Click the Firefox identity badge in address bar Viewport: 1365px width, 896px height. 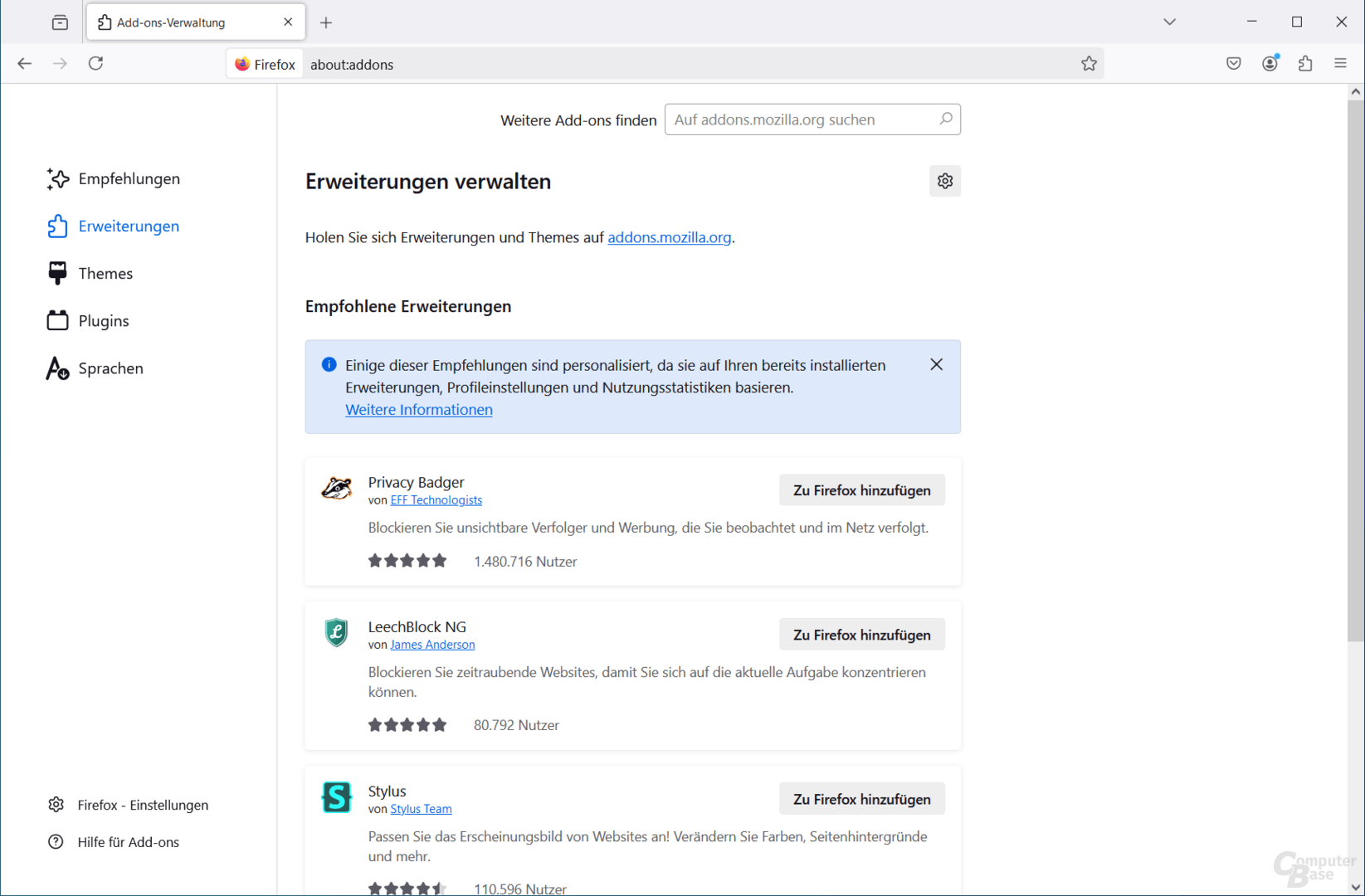point(266,64)
